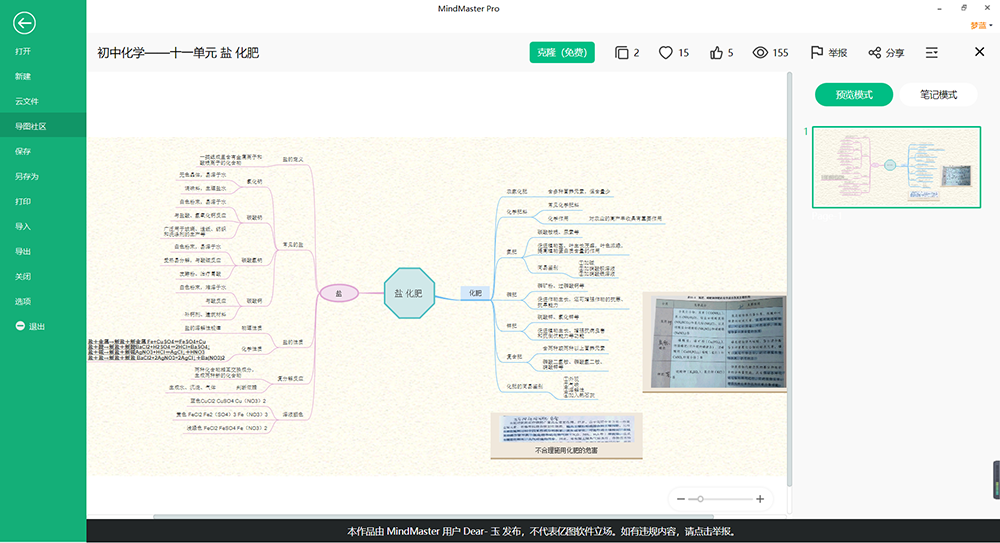Click the table photo on the canvas
This screenshot has height=543, width=1000.
pos(714,342)
